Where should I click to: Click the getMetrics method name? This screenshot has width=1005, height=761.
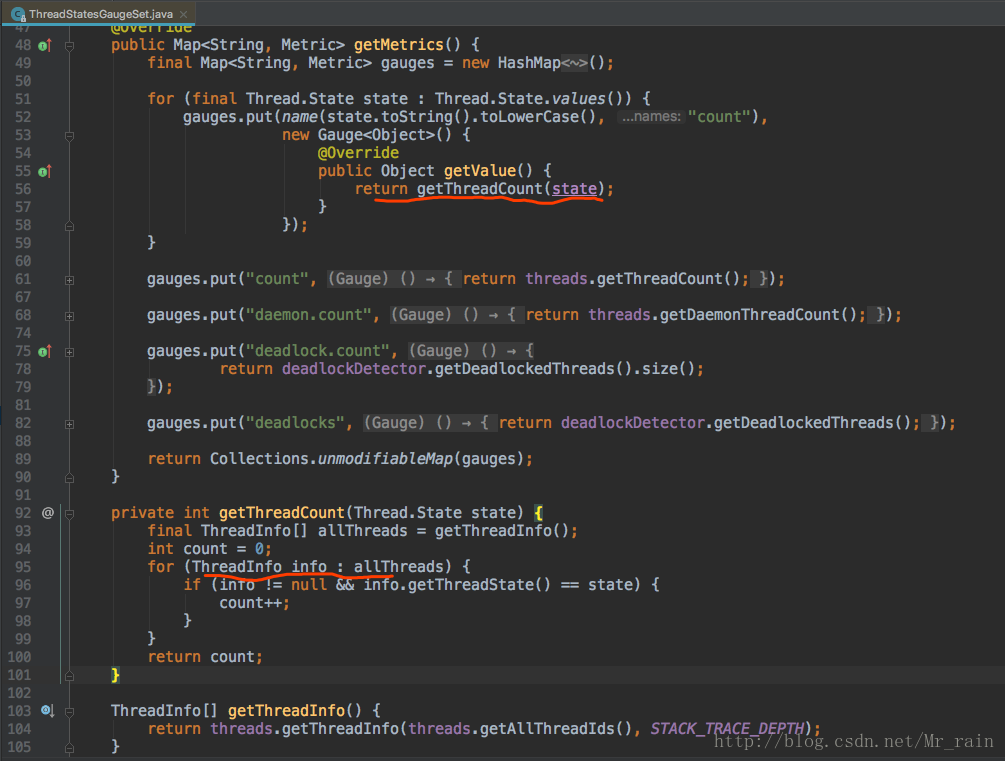[399, 45]
